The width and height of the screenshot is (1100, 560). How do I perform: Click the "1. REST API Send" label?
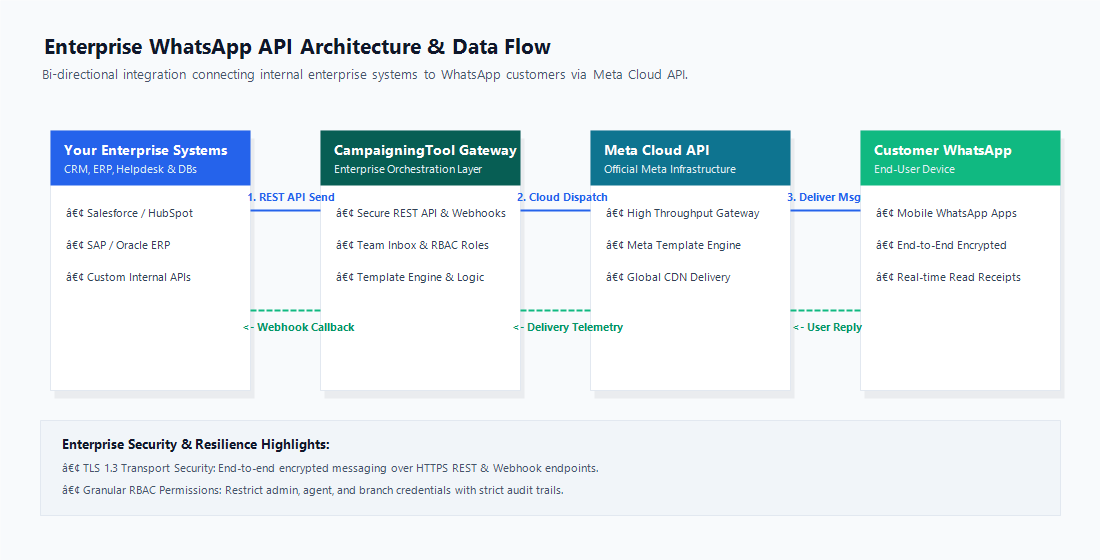tap(291, 197)
